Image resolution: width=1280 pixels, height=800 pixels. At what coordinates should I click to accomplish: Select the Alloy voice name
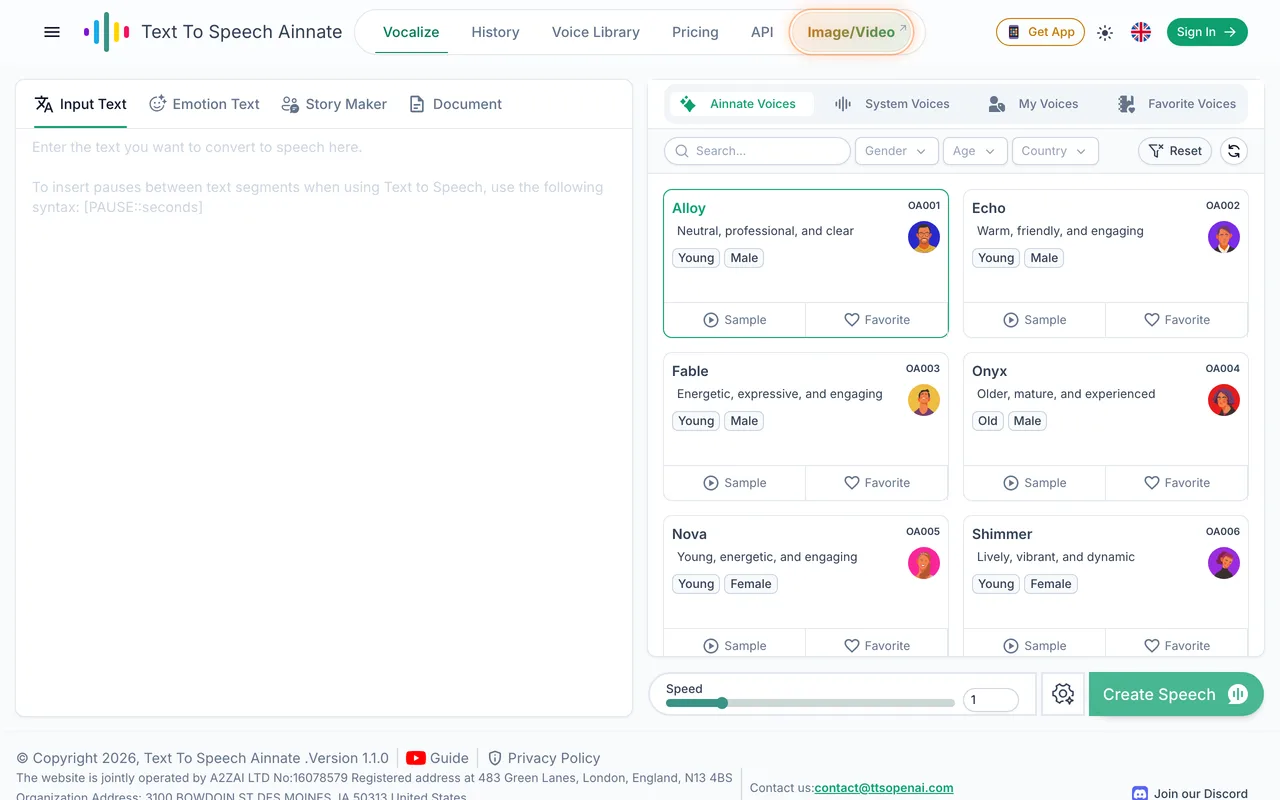689,208
